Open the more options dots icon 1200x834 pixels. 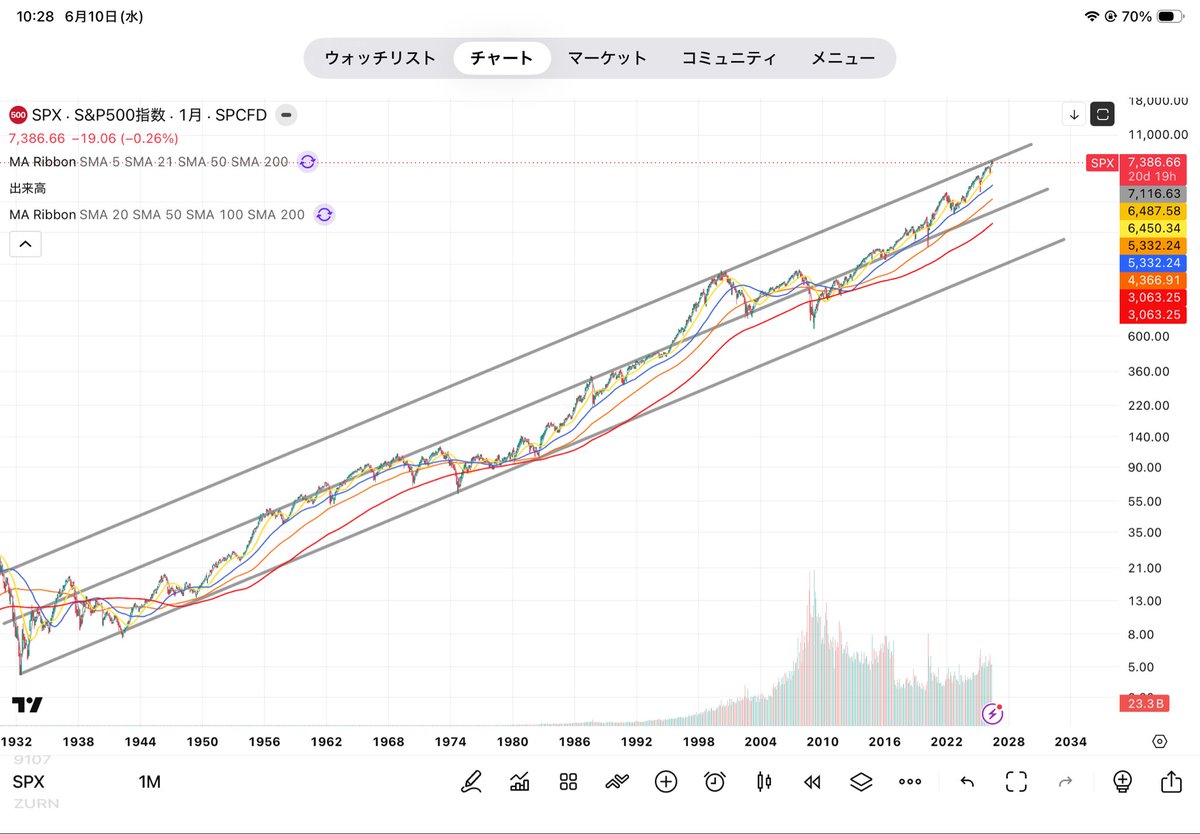[910, 782]
